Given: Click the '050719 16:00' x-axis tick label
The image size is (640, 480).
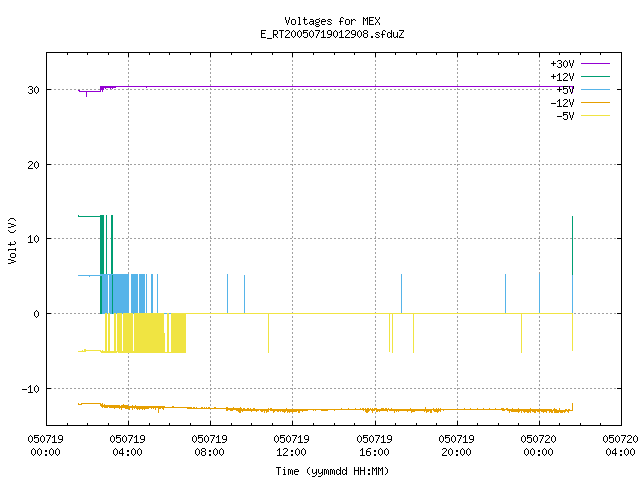Looking at the screenshot, I should pyautogui.click(x=374, y=445).
